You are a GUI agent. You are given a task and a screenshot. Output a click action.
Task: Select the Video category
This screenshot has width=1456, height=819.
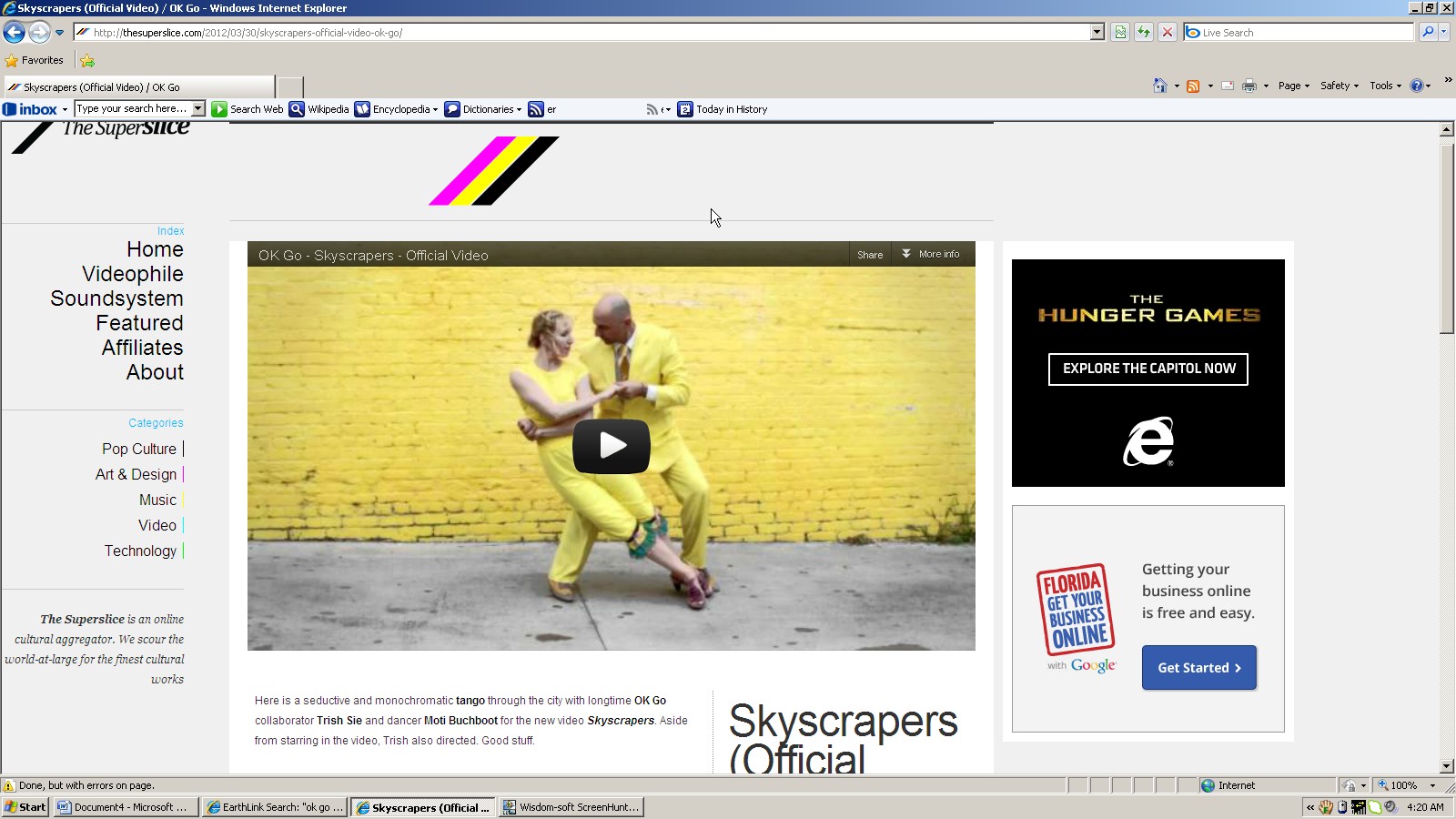pyautogui.click(x=157, y=525)
